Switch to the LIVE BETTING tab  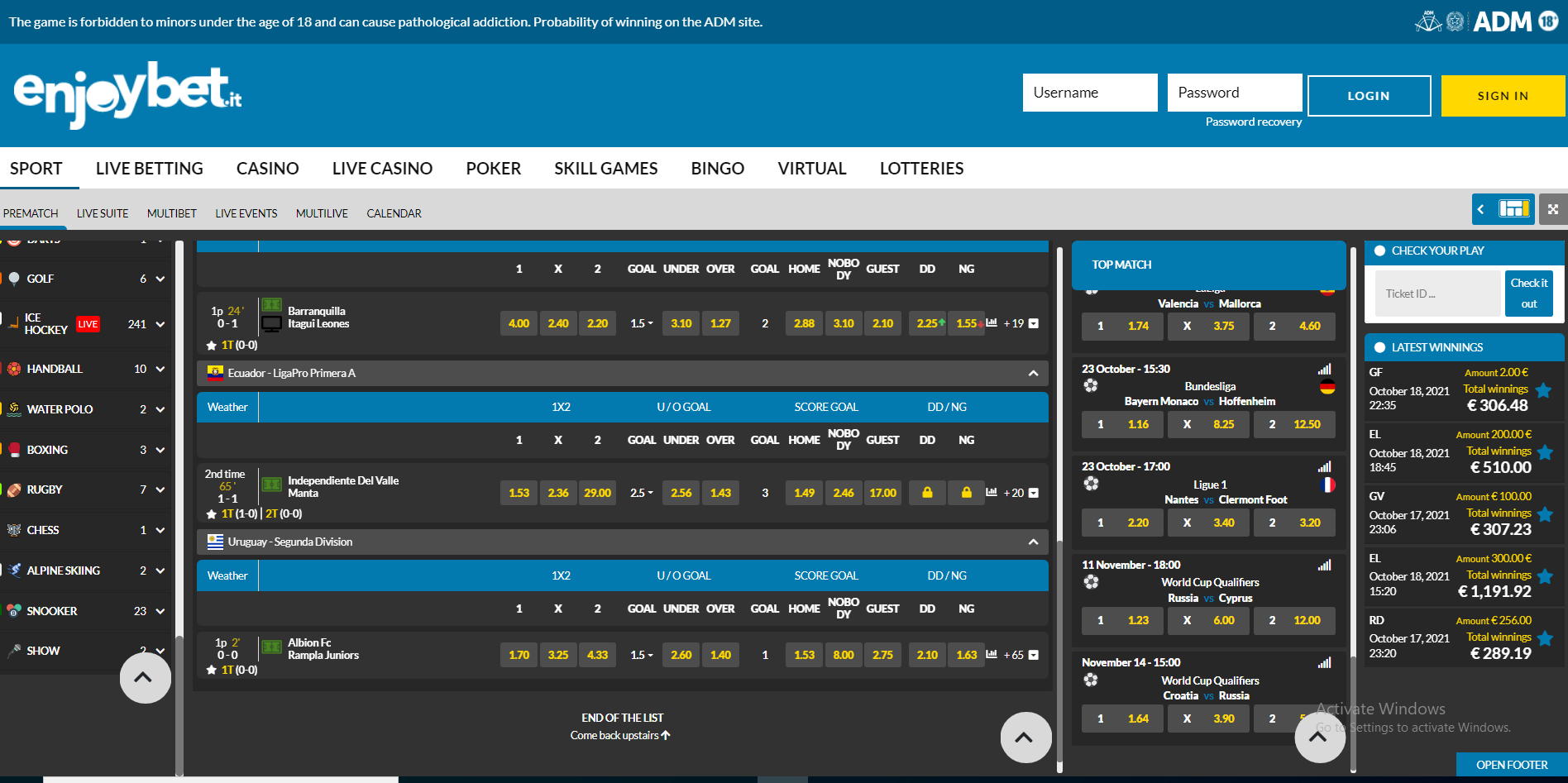[x=149, y=169]
